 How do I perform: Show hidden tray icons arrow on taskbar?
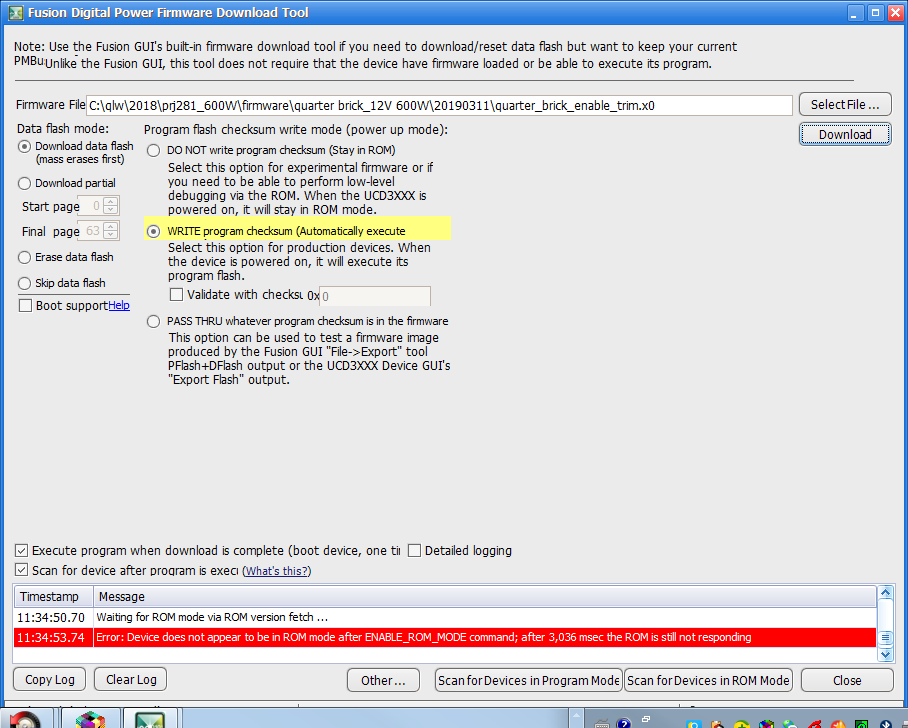pos(576,716)
